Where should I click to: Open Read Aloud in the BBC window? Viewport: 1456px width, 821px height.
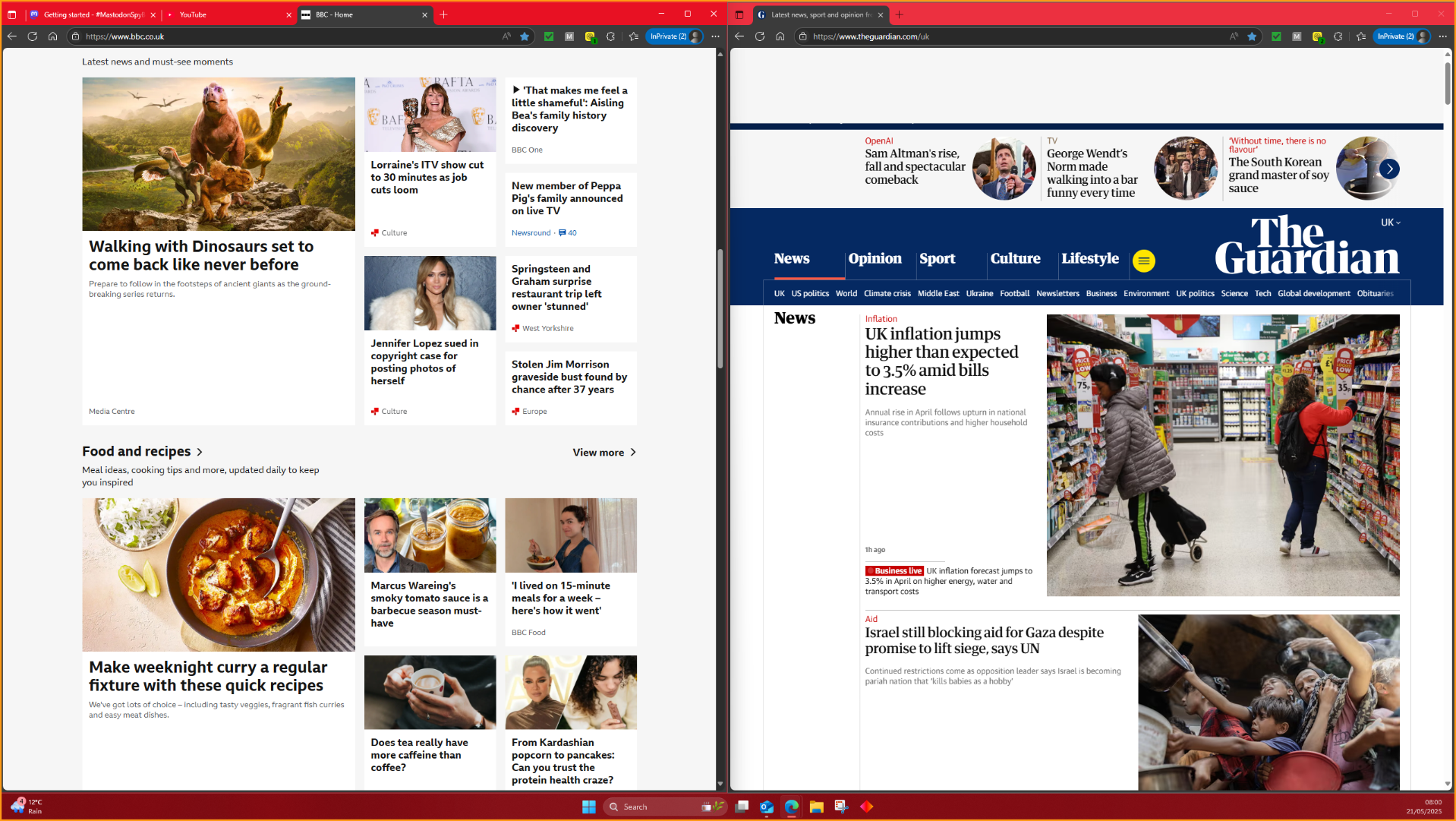tap(506, 36)
